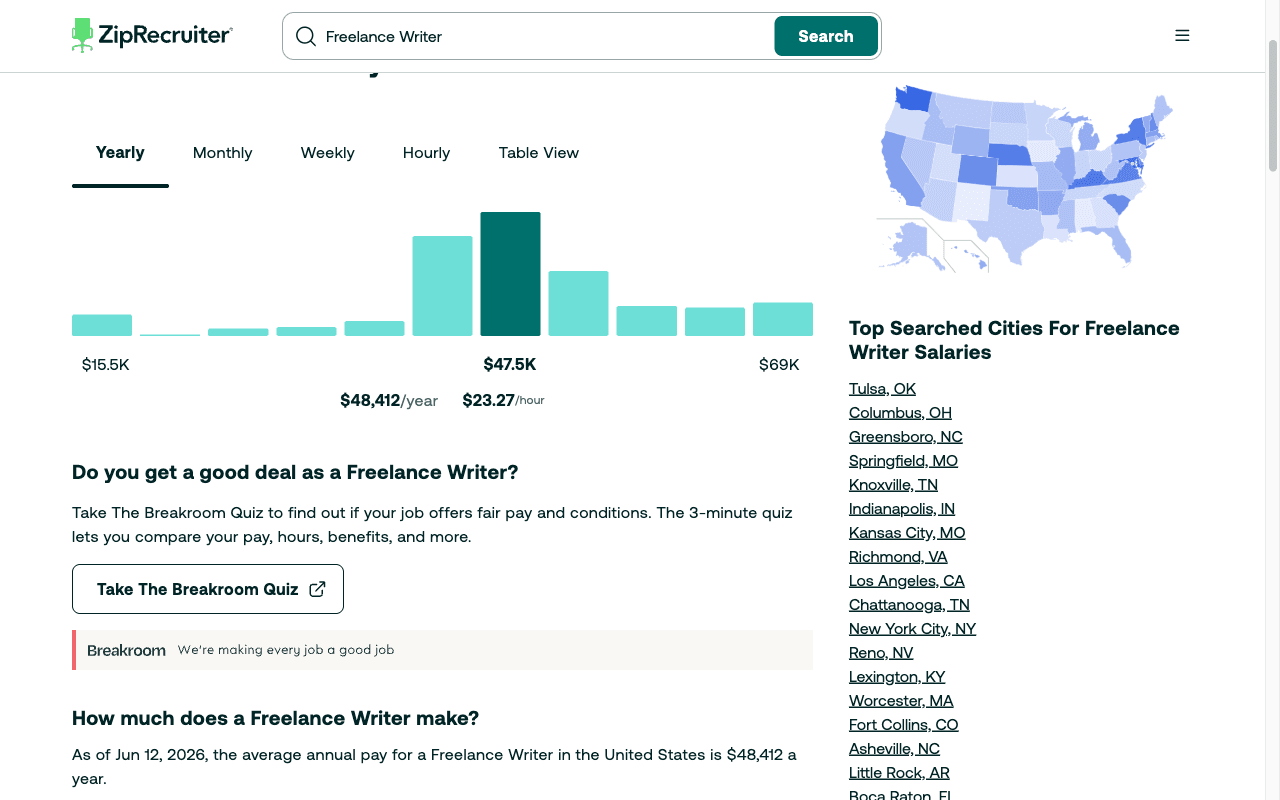The height and width of the screenshot is (800, 1280).
Task: Open the Chattanooga, TN link
Action: click(x=909, y=604)
